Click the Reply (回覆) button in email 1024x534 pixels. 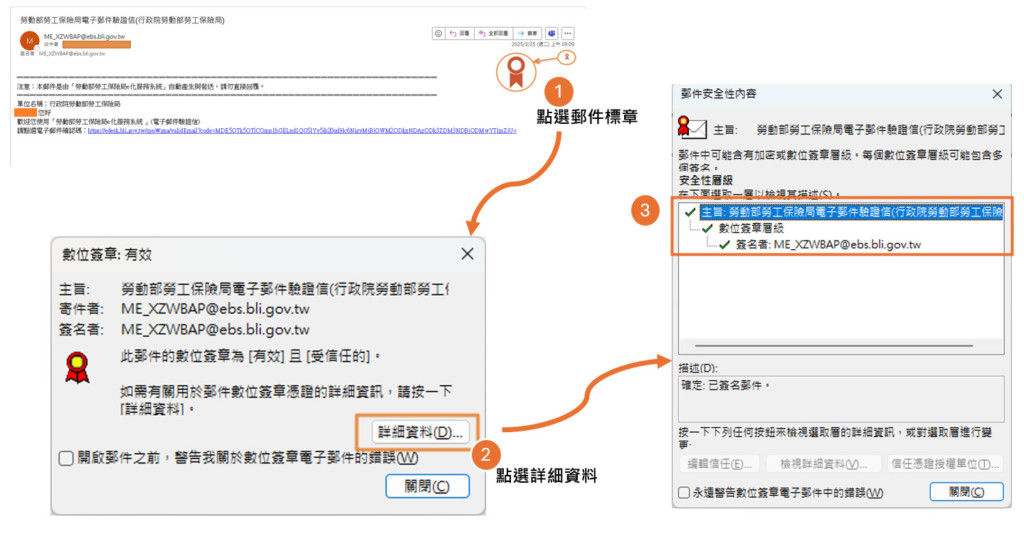(x=459, y=33)
